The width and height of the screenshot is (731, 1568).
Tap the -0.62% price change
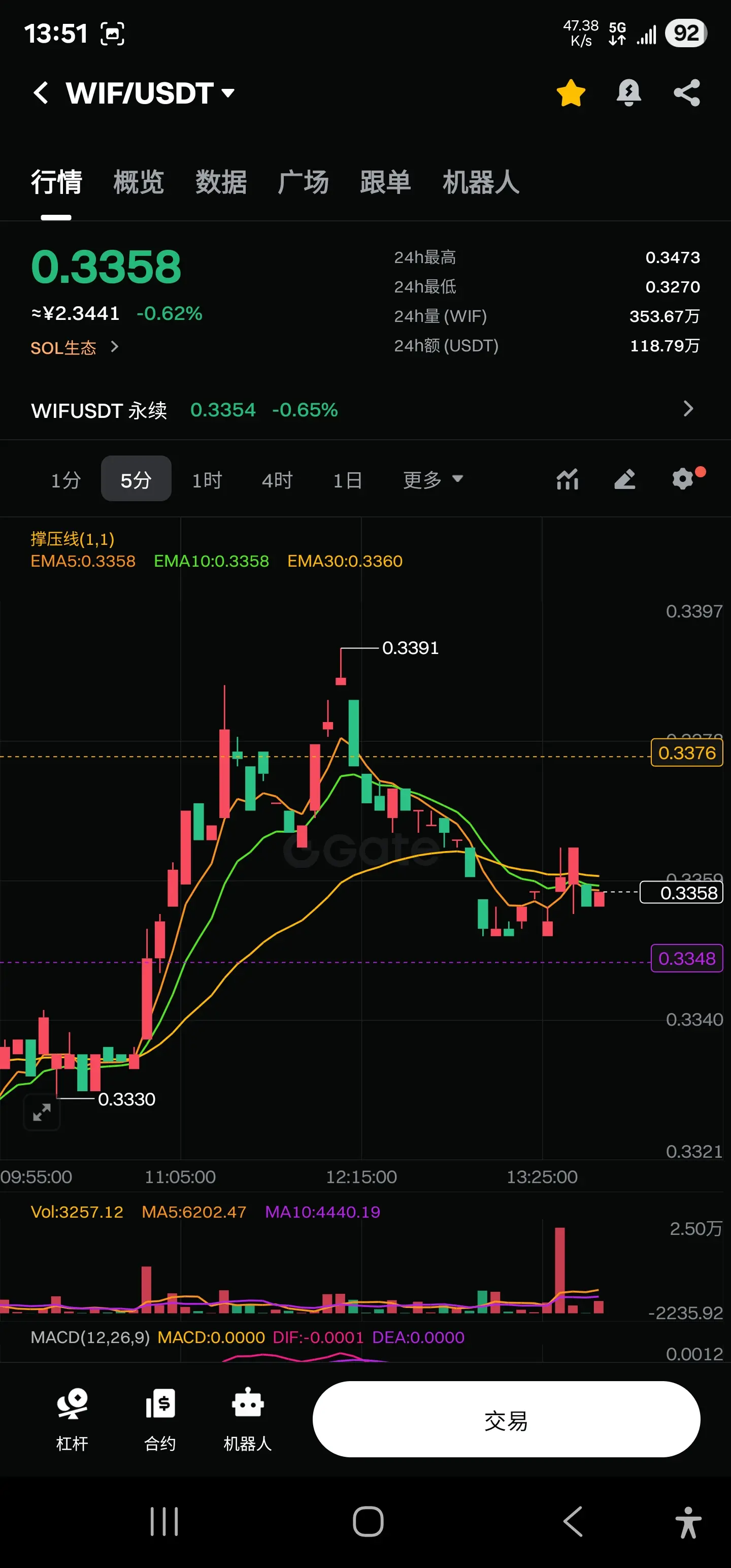[169, 313]
